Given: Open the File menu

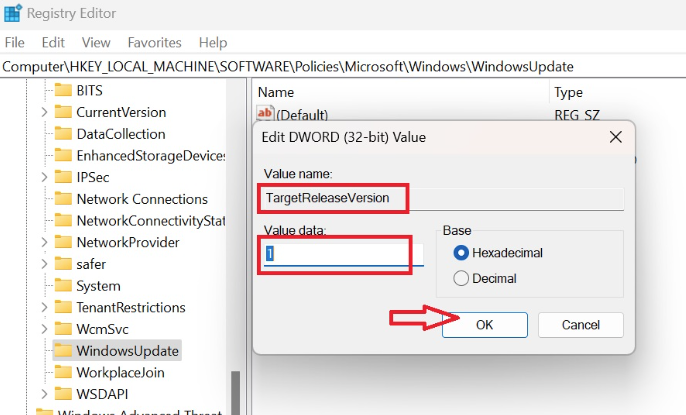Looking at the screenshot, I should click(x=14, y=43).
